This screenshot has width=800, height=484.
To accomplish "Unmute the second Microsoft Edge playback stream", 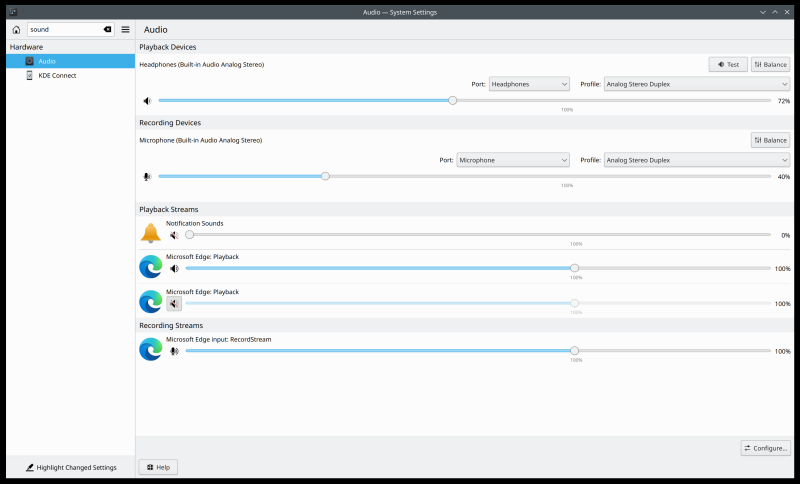I will pyautogui.click(x=174, y=303).
